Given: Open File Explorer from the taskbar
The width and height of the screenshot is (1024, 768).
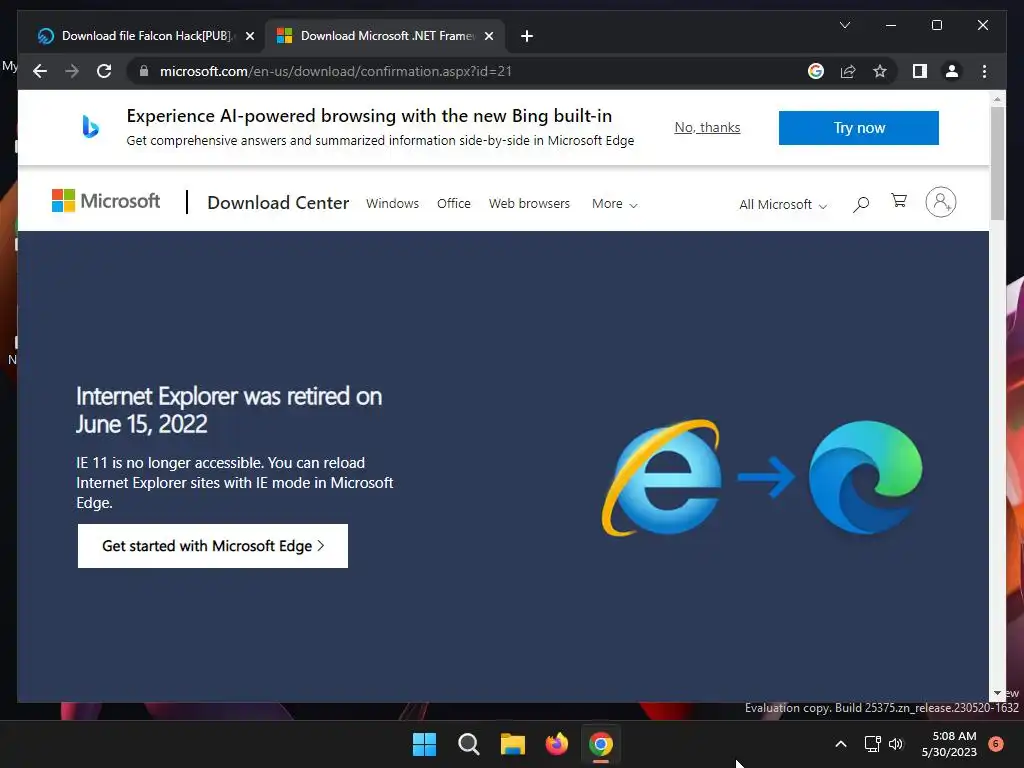Looking at the screenshot, I should pyautogui.click(x=513, y=744).
